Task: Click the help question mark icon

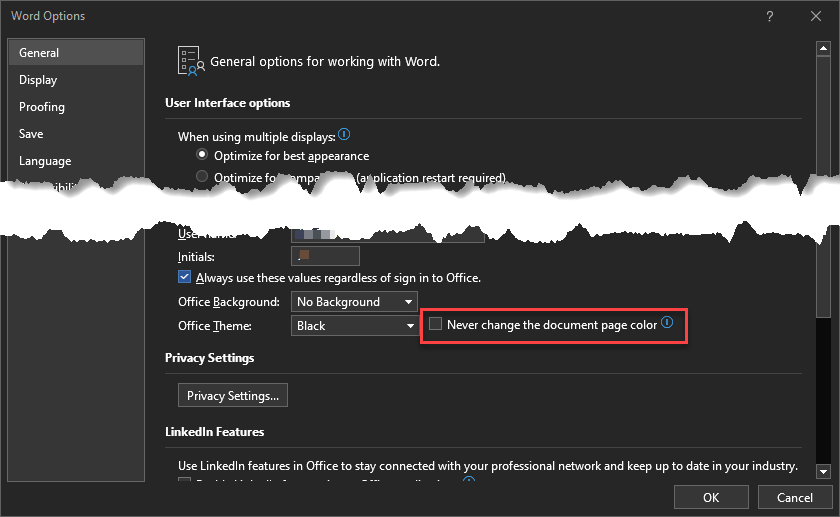Action: click(770, 17)
